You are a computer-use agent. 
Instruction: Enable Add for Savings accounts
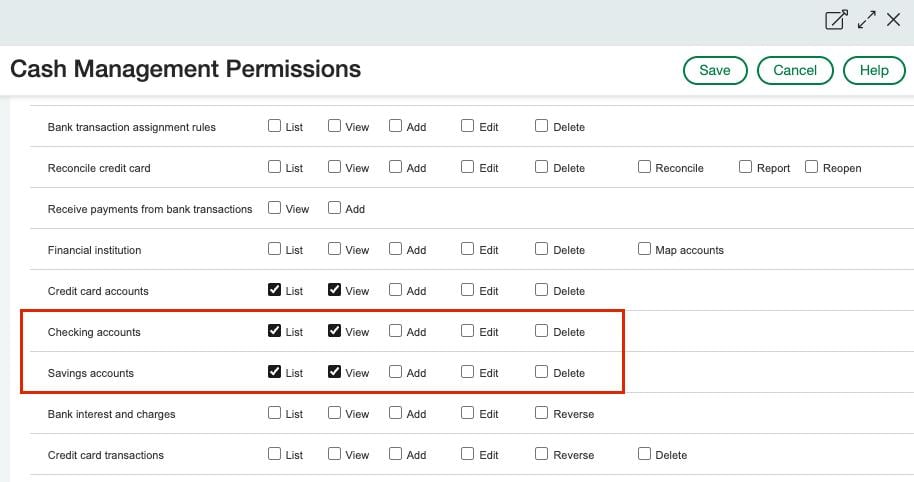point(396,372)
